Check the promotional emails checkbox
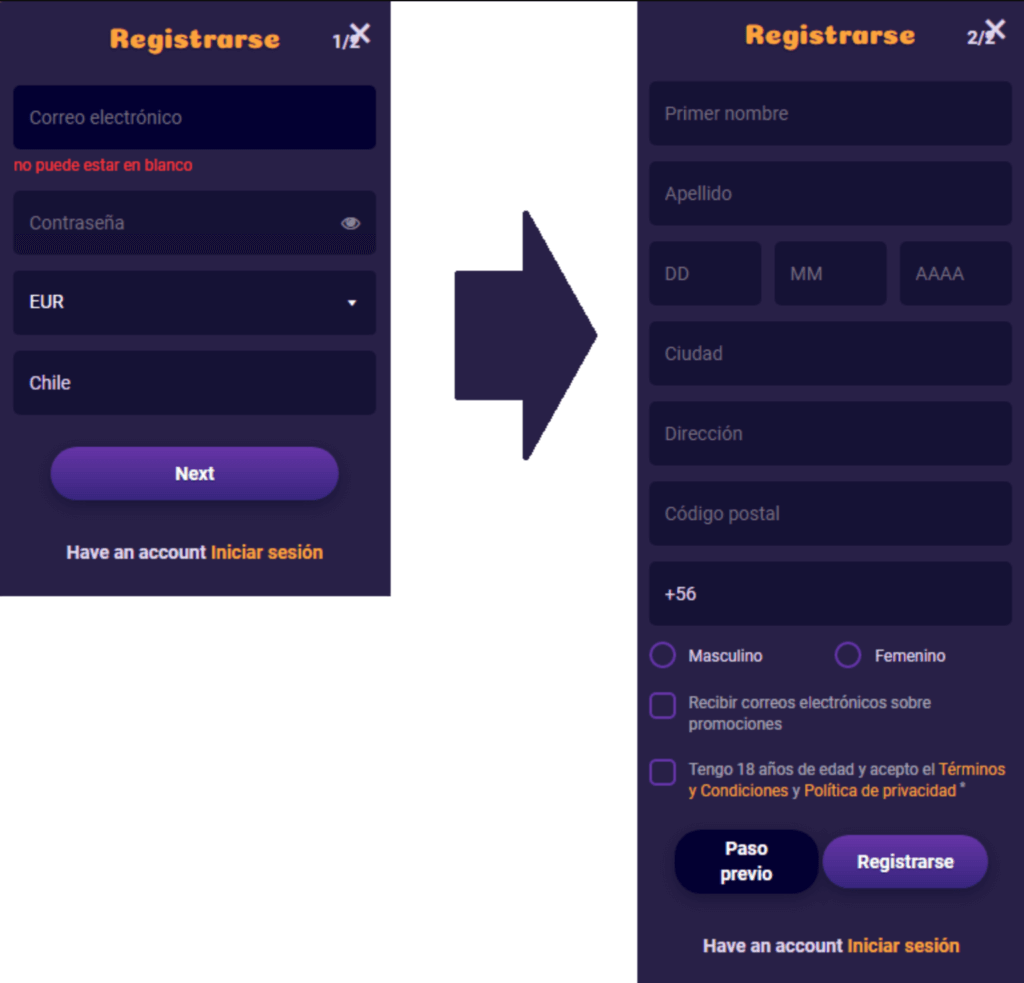1024x983 pixels. coord(663,705)
